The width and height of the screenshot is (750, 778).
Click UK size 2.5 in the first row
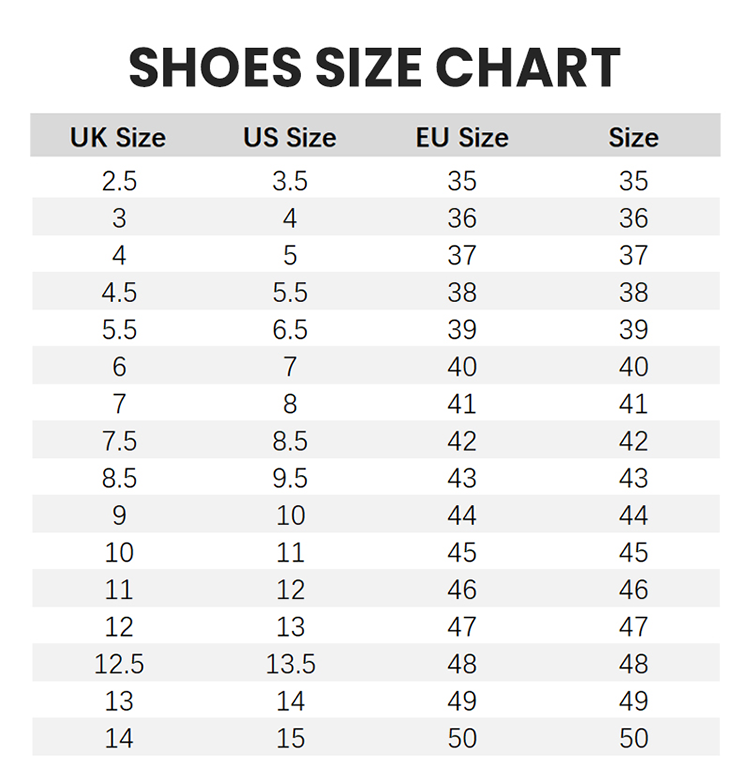(x=119, y=181)
